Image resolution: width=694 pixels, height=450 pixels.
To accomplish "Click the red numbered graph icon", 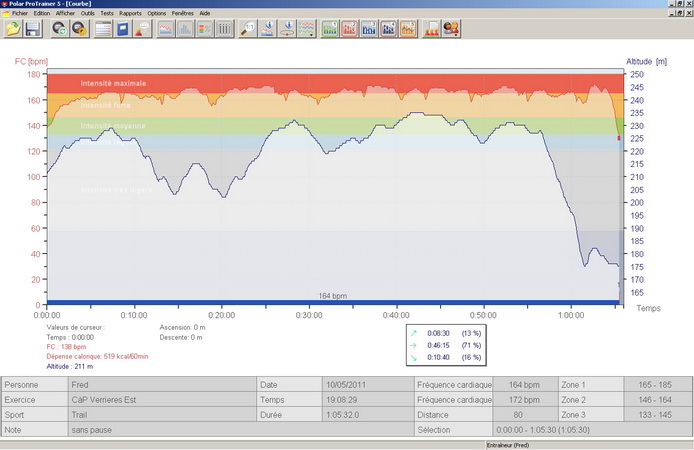I will point(350,29).
